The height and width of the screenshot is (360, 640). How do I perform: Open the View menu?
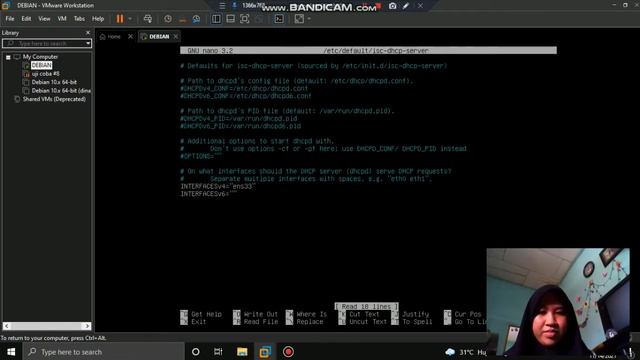tap(44, 19)
